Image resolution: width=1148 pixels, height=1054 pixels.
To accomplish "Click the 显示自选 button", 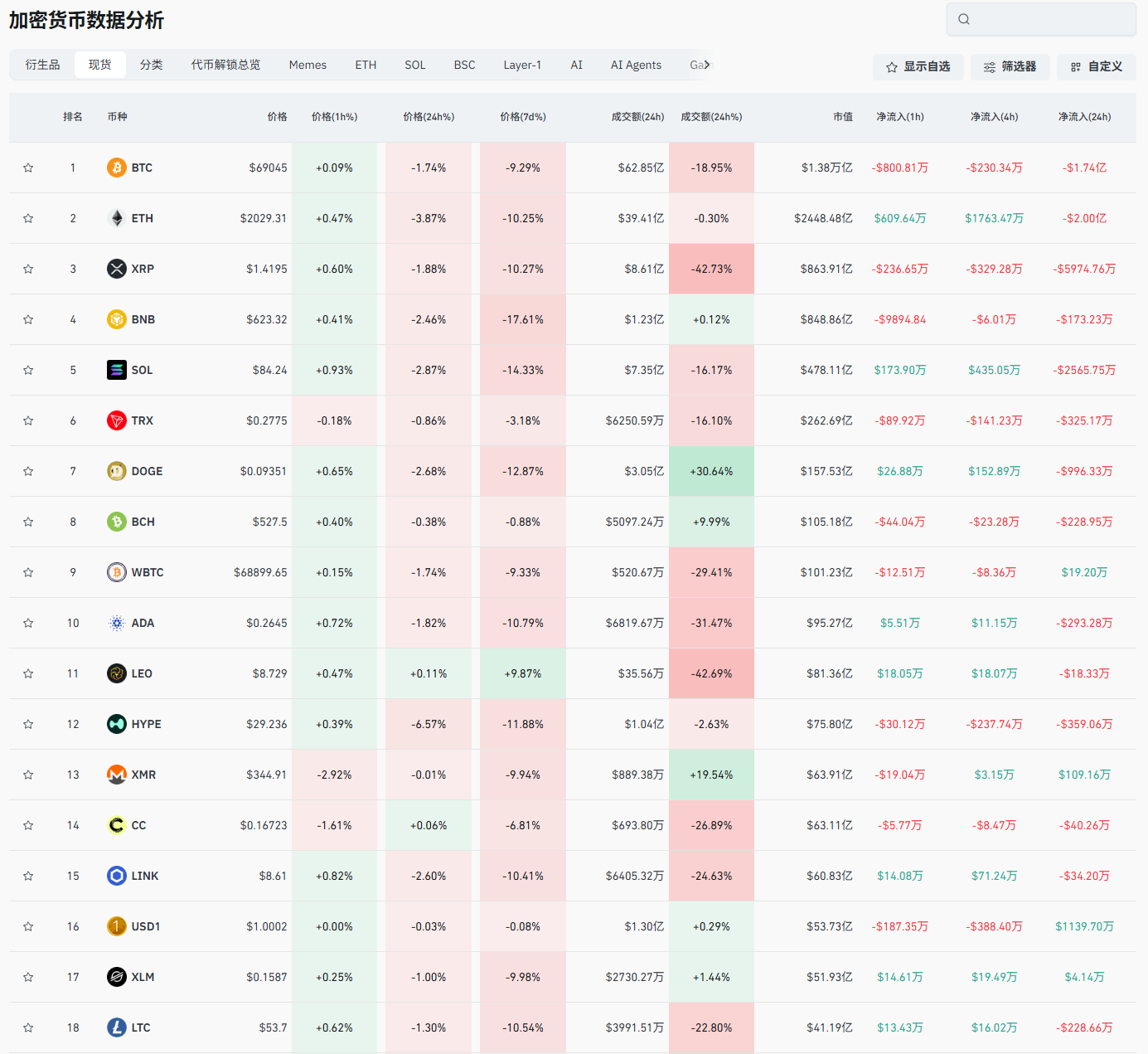I will [x=918, y=67].
